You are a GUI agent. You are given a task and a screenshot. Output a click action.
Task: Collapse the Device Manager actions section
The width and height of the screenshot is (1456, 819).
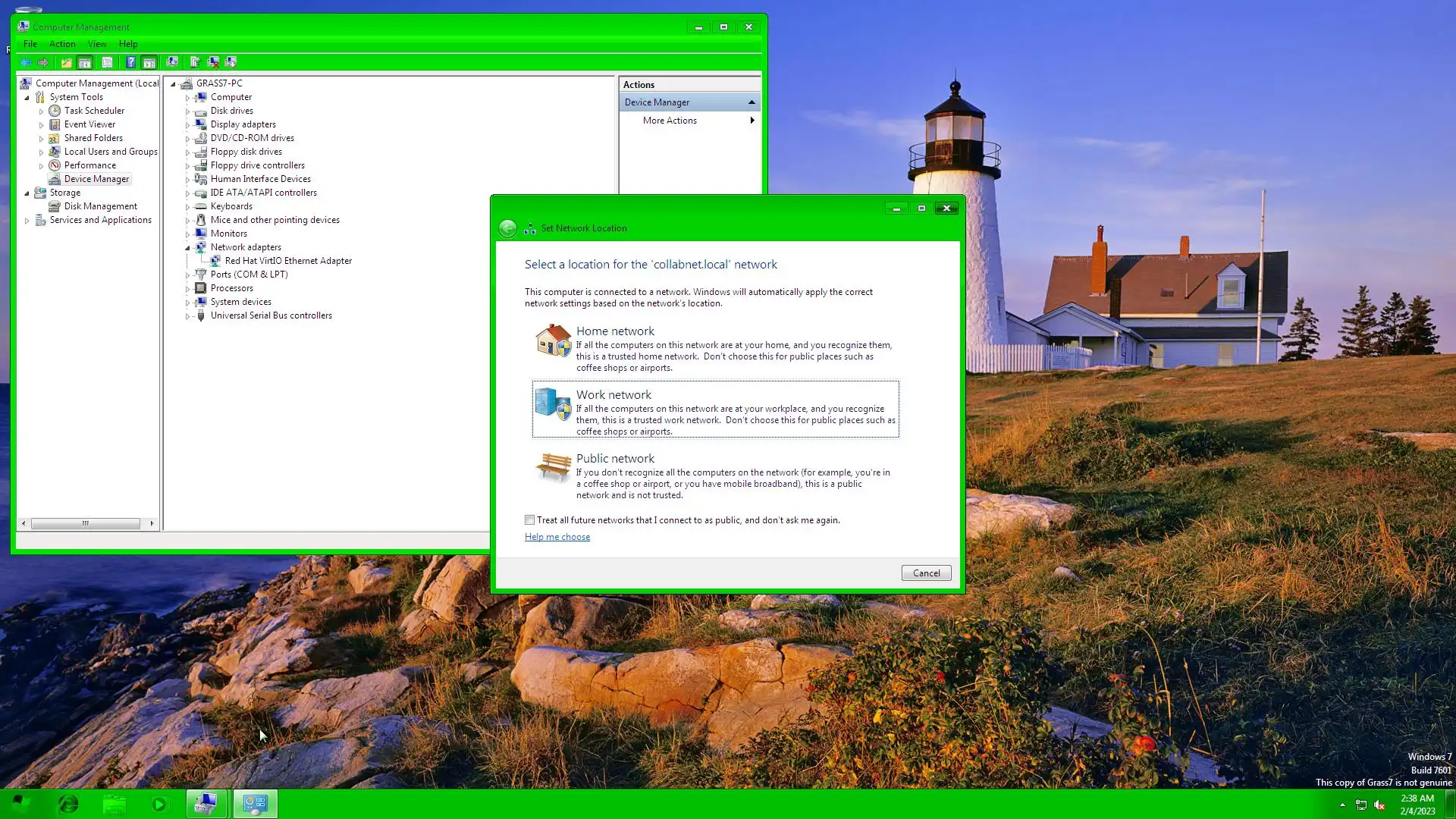click(x=751, y=102)
